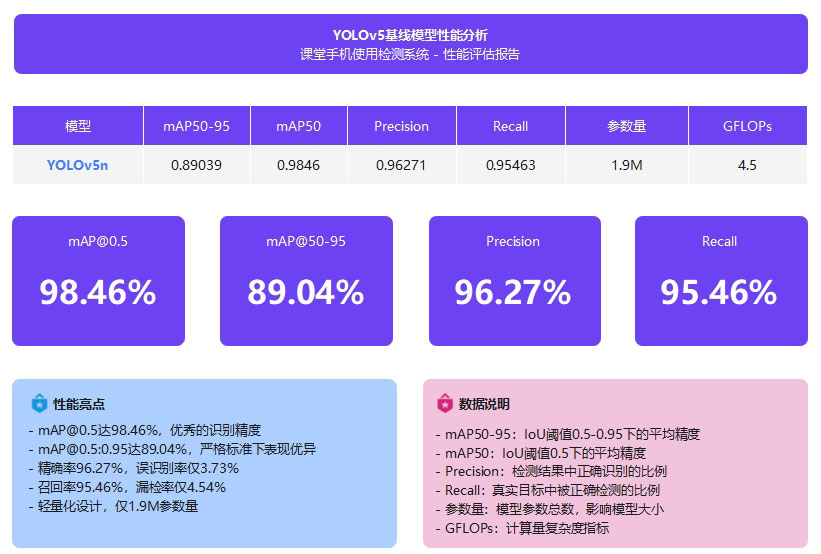
Task: Open the mAP@0.5 98.46% metric card
Action: pos(98,281)
